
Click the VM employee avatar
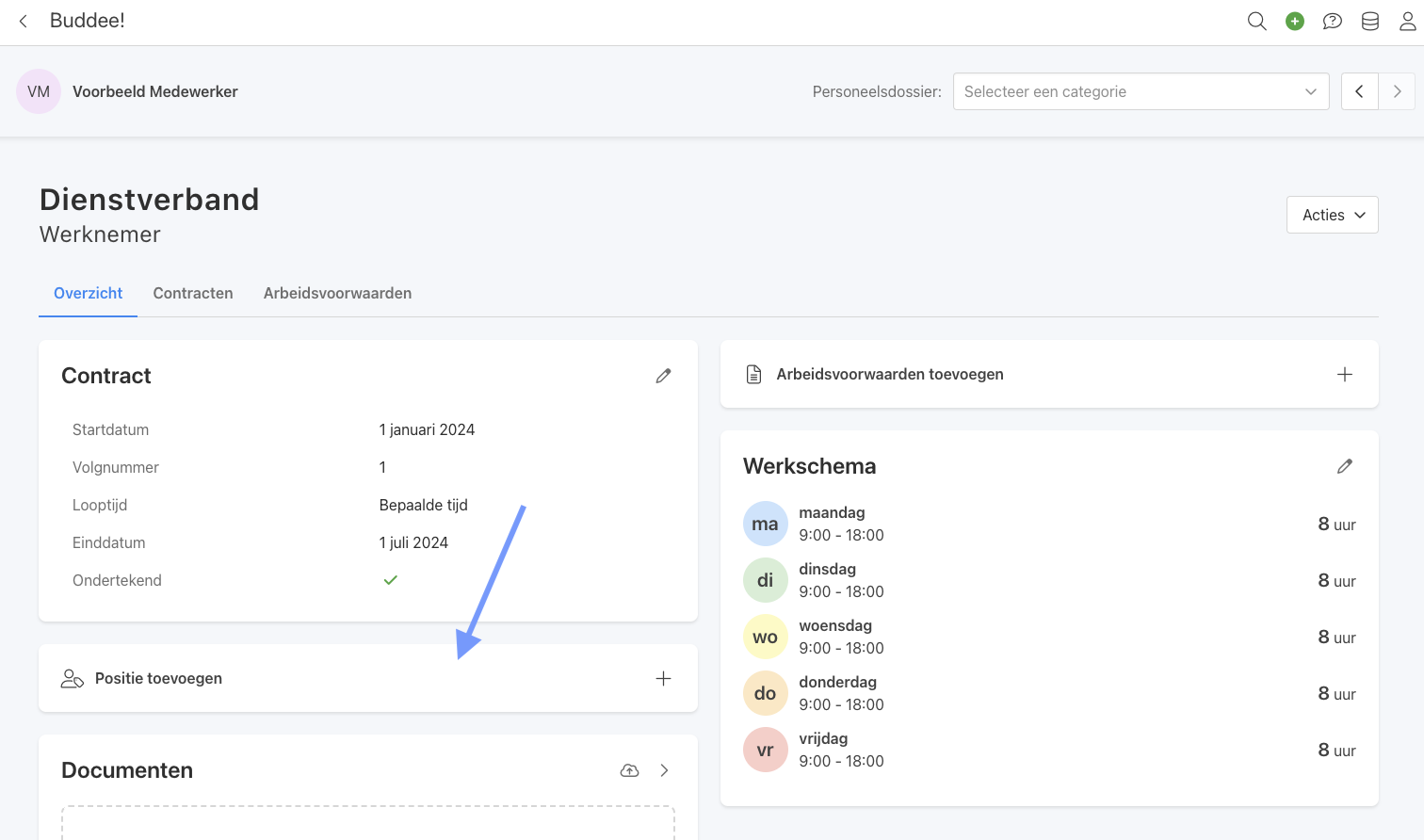tap(39, 91)
